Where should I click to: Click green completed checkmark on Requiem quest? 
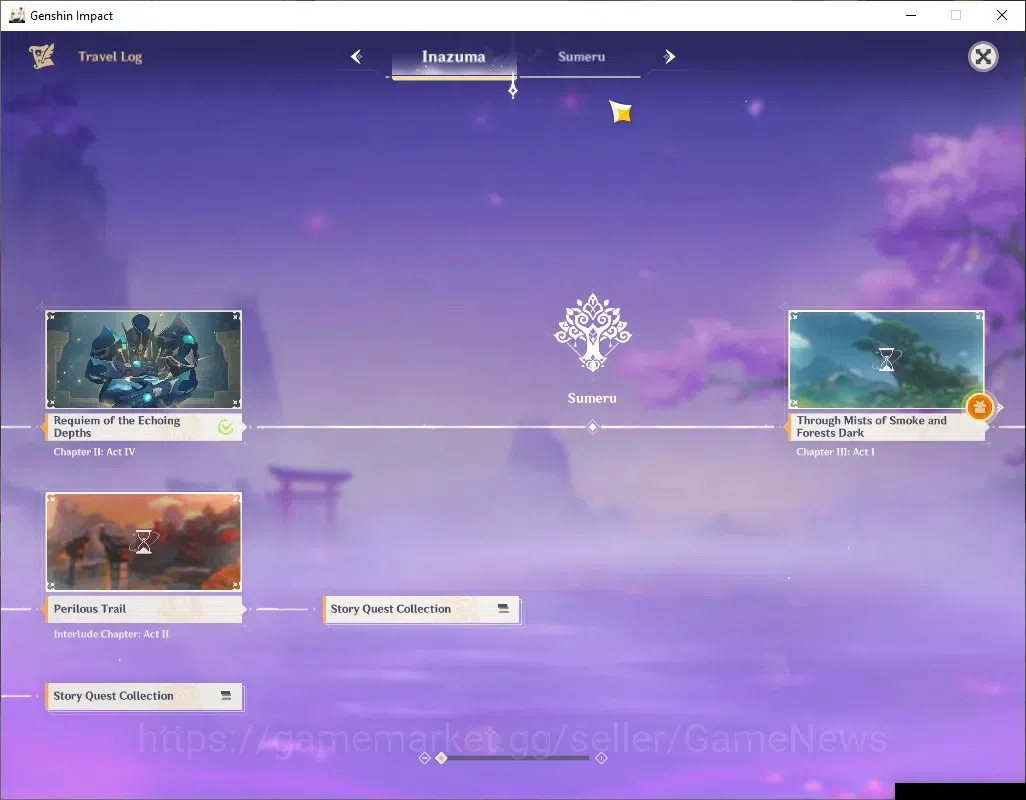[x=225, y=427]
